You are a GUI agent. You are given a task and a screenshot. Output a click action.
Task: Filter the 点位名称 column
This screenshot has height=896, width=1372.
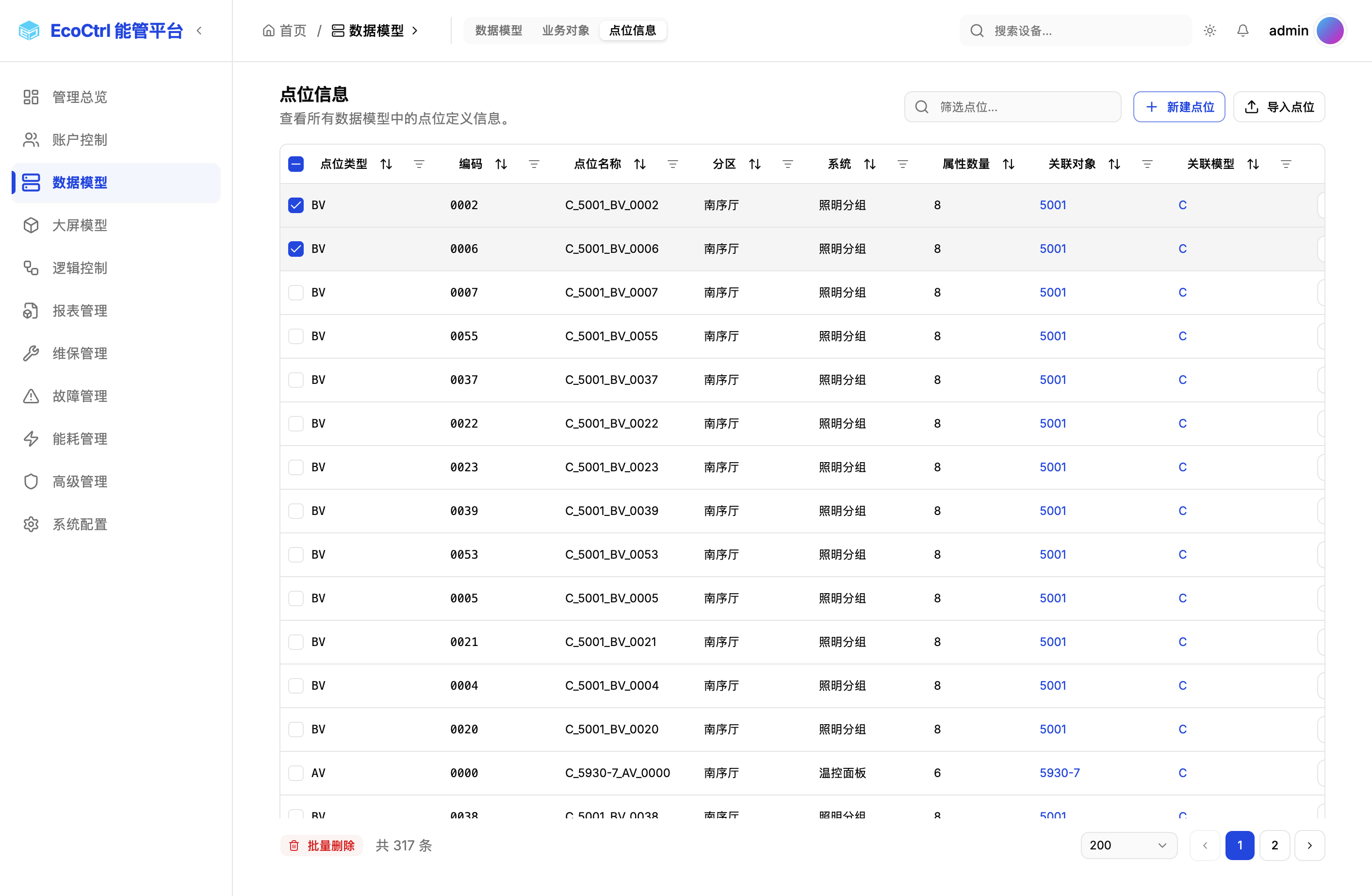coord(672,165)
